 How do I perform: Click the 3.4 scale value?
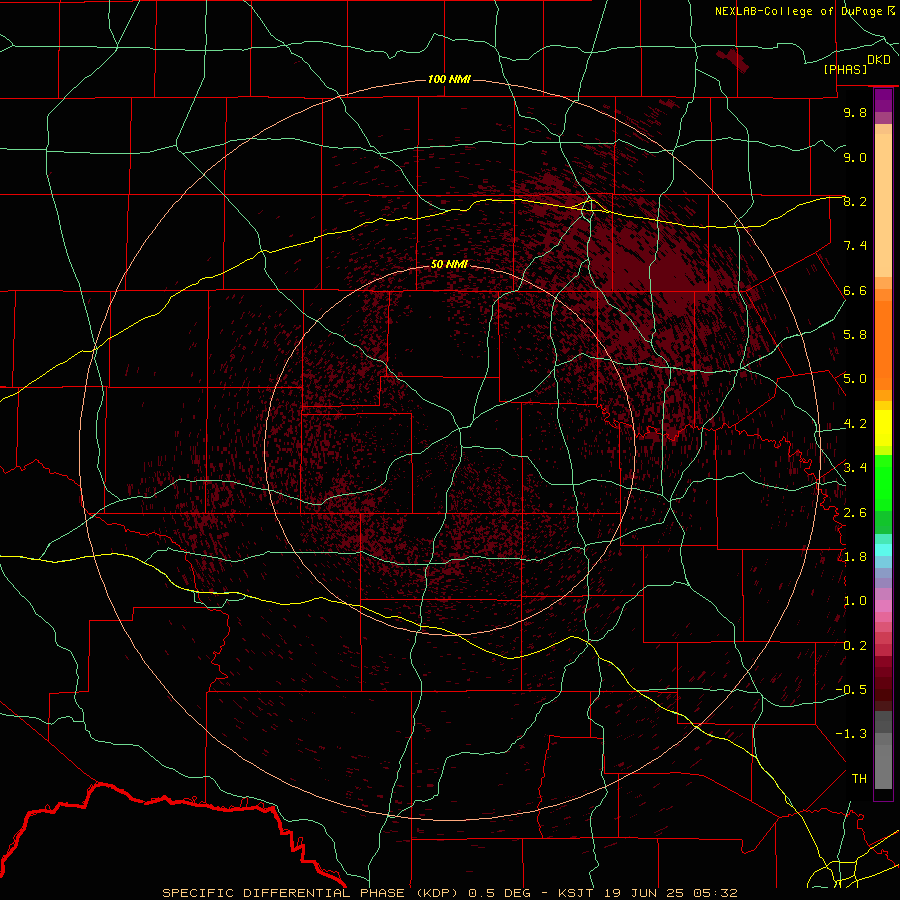[x=855, y=468]
